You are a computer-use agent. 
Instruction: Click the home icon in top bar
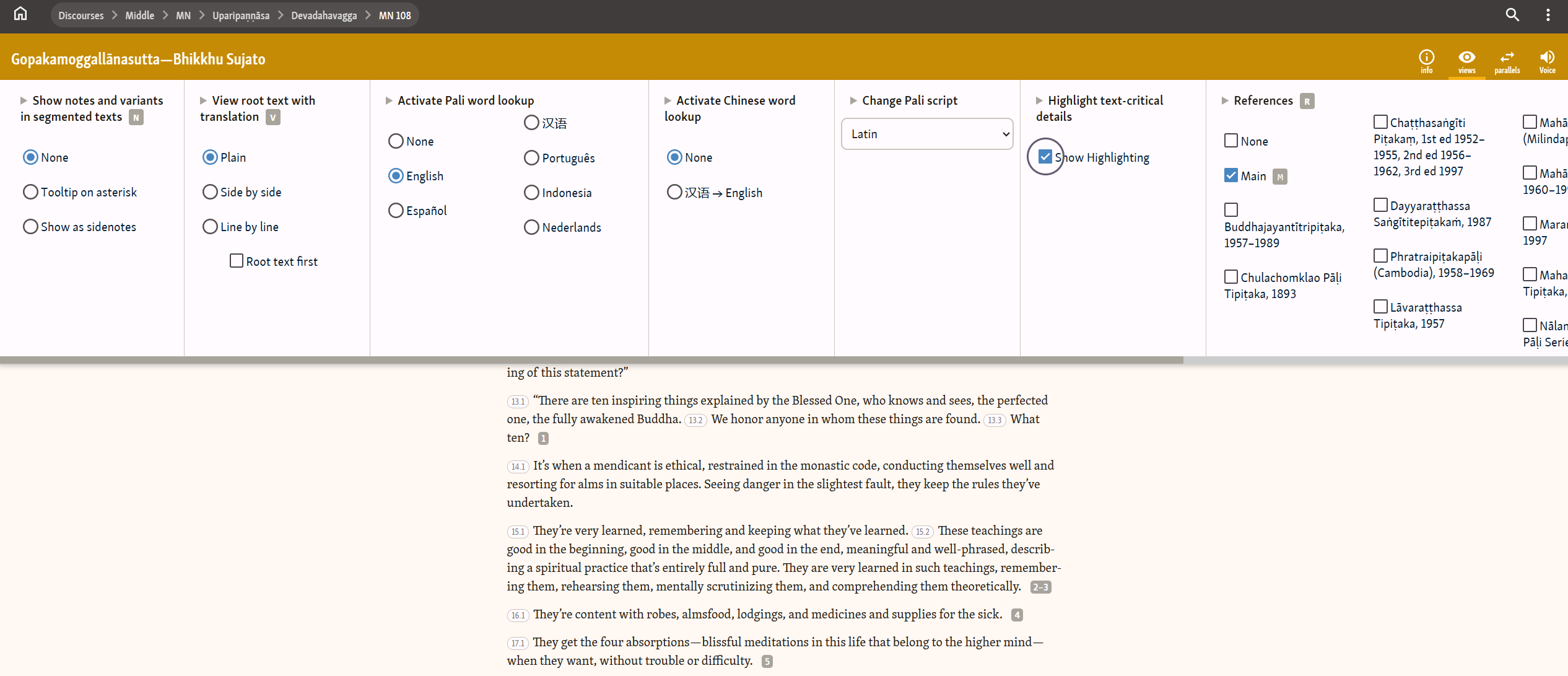[20, 14]
